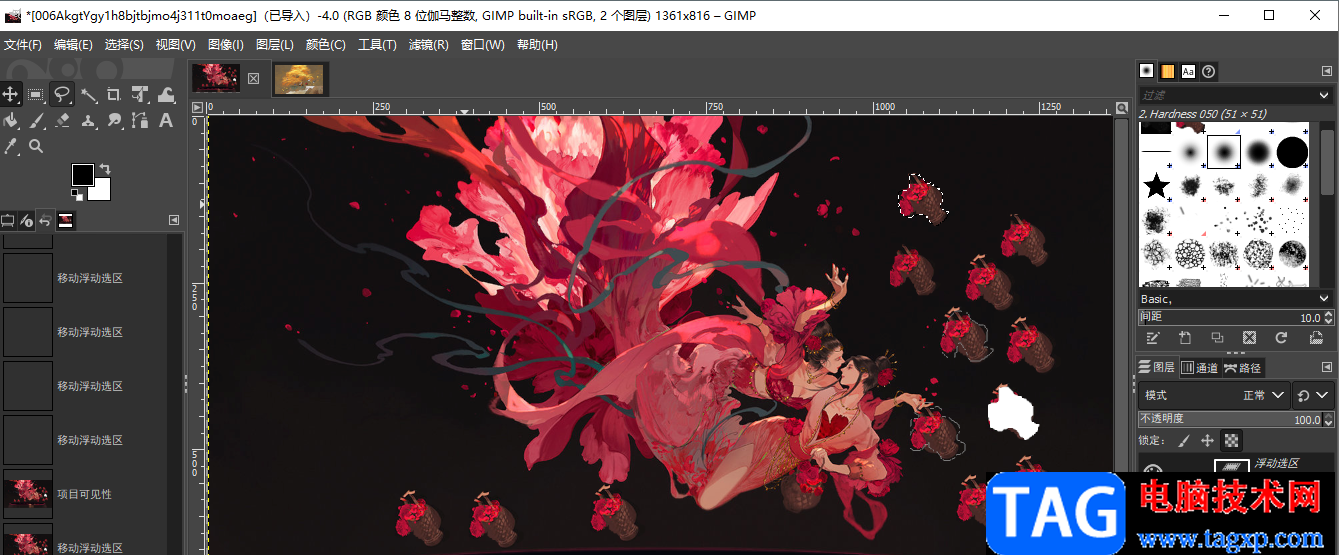The width and height of the screenshot is (1339, 555).
Task: Open the 工具(T) menu
Action: pos(378,45)
